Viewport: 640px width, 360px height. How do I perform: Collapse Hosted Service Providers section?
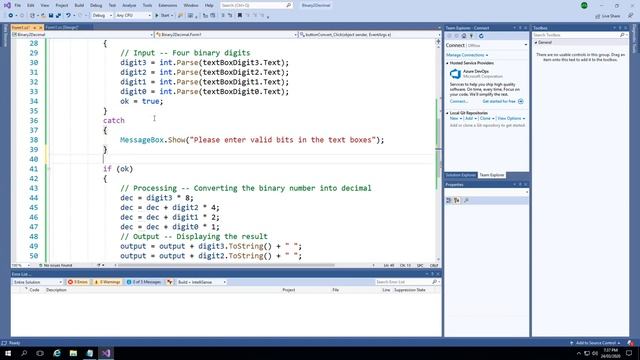coord(447,63)
